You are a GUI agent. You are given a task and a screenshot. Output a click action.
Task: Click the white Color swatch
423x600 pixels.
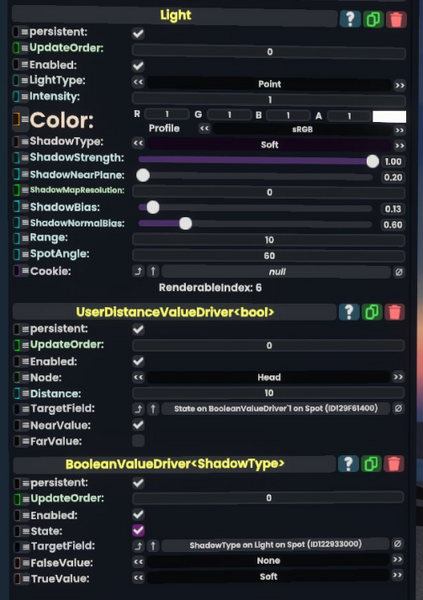pos(389,116)
